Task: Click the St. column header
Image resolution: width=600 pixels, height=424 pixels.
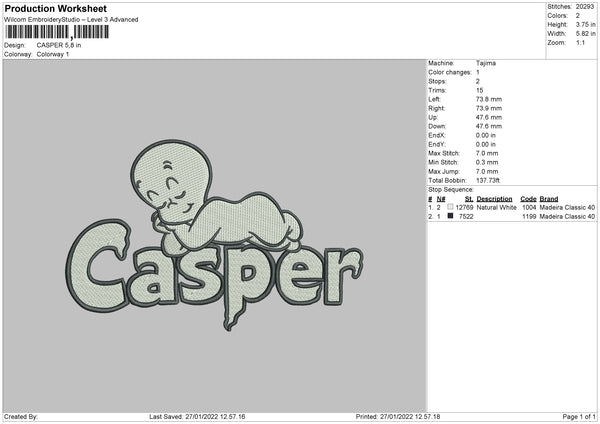Action: click(x=469, y=199)
